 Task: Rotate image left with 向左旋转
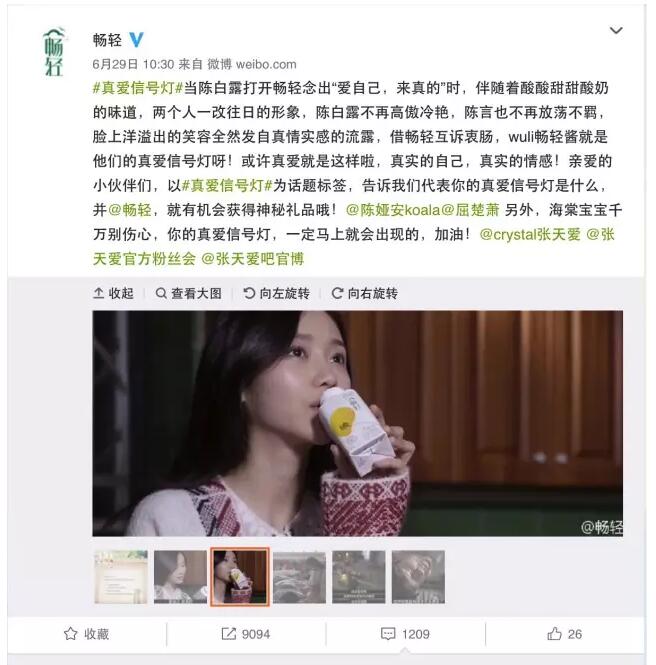pos(276,293)
